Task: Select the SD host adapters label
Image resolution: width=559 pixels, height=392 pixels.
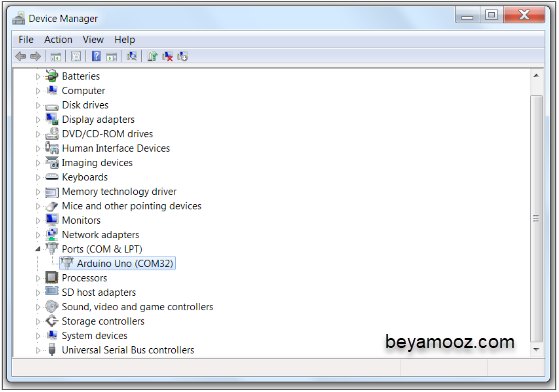Action: coord(99,292)
